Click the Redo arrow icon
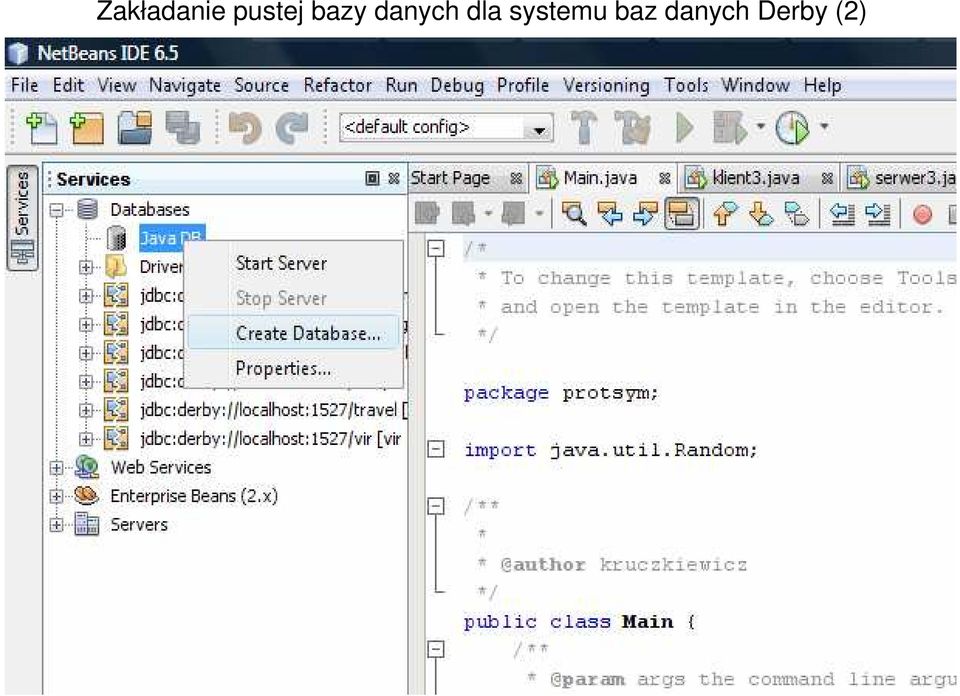 292,128
